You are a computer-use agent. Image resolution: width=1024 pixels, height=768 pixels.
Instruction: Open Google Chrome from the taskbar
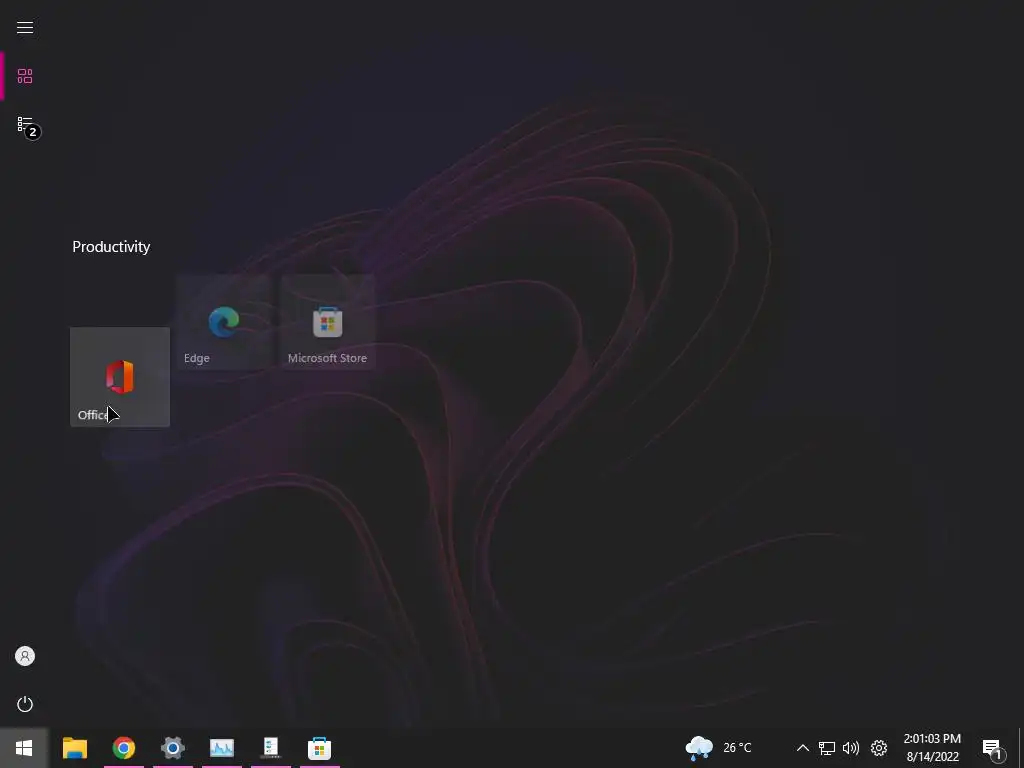(123, 748)
